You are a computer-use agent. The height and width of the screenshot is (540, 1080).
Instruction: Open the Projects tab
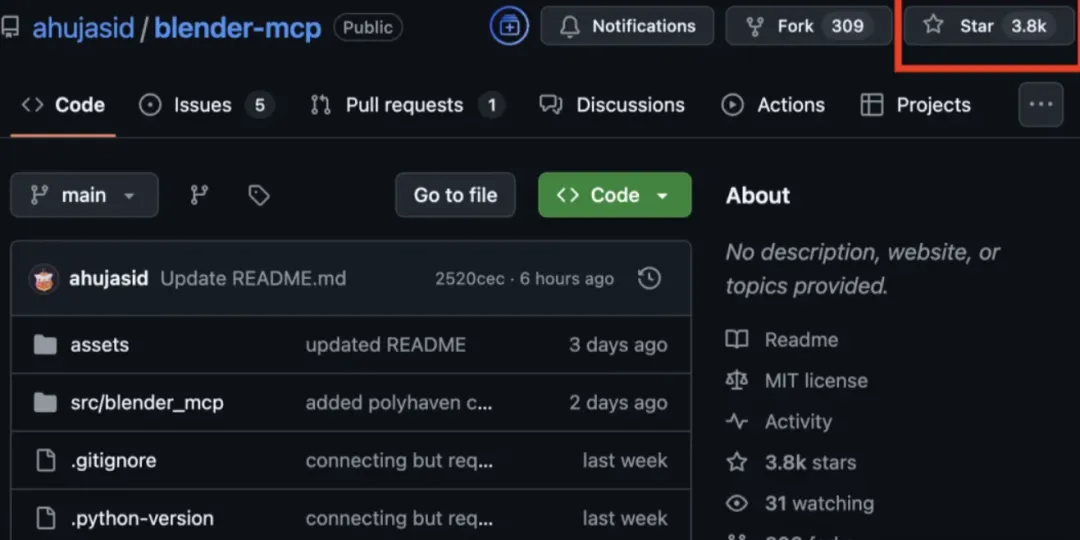[x=916, y=105]
